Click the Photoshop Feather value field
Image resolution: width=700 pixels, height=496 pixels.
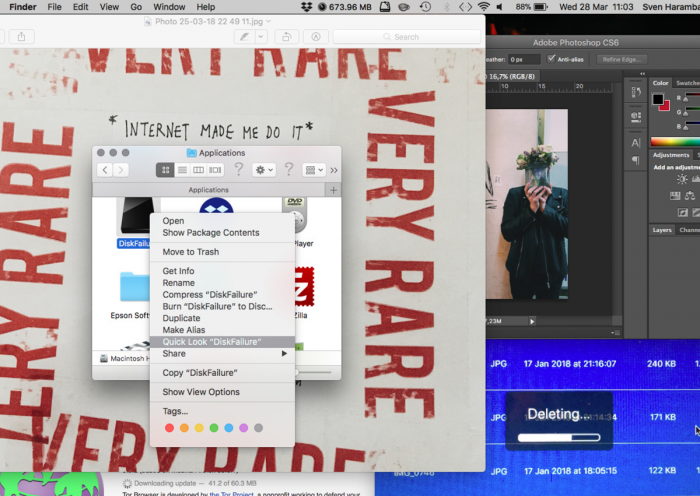[524, 59]
